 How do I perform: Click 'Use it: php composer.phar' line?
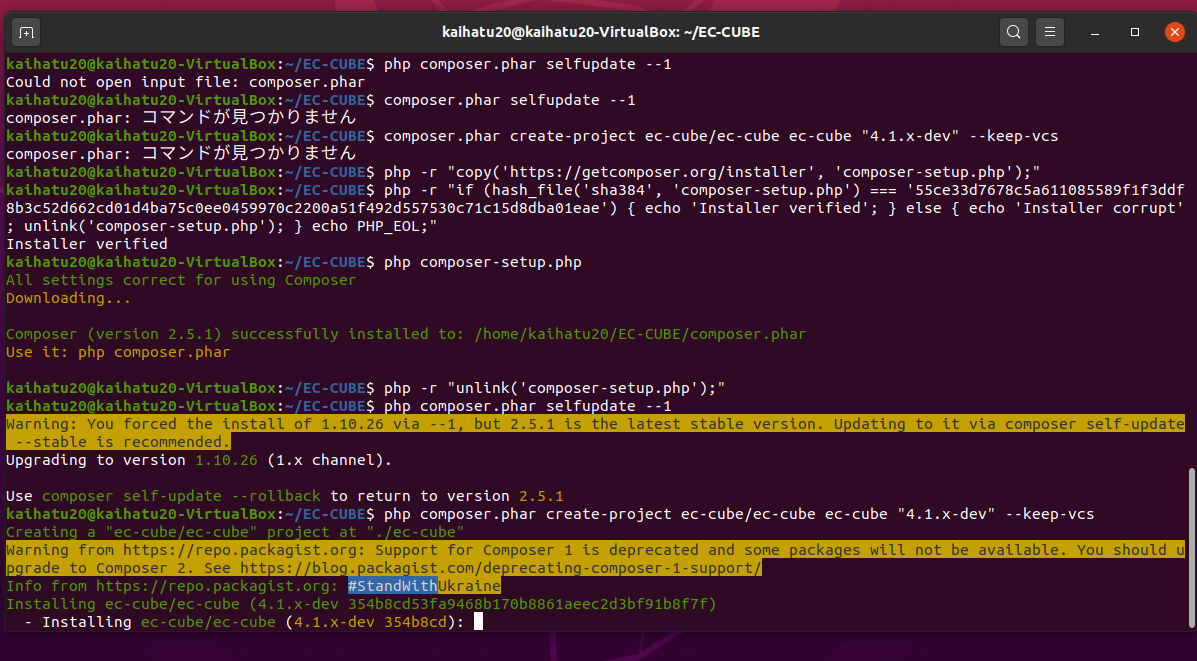[x=118, y=353]
